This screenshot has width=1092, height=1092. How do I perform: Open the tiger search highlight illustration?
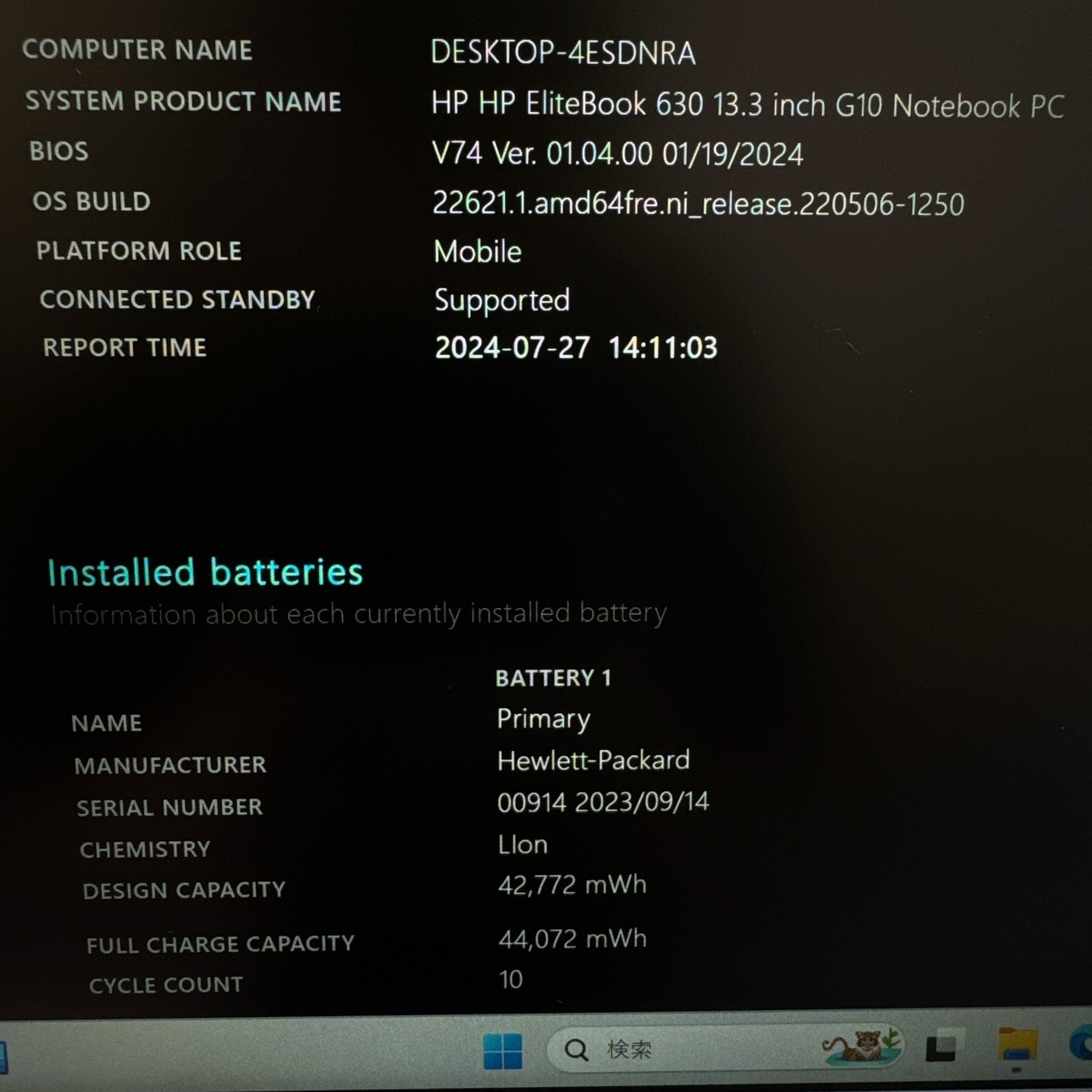(861, 1046)
